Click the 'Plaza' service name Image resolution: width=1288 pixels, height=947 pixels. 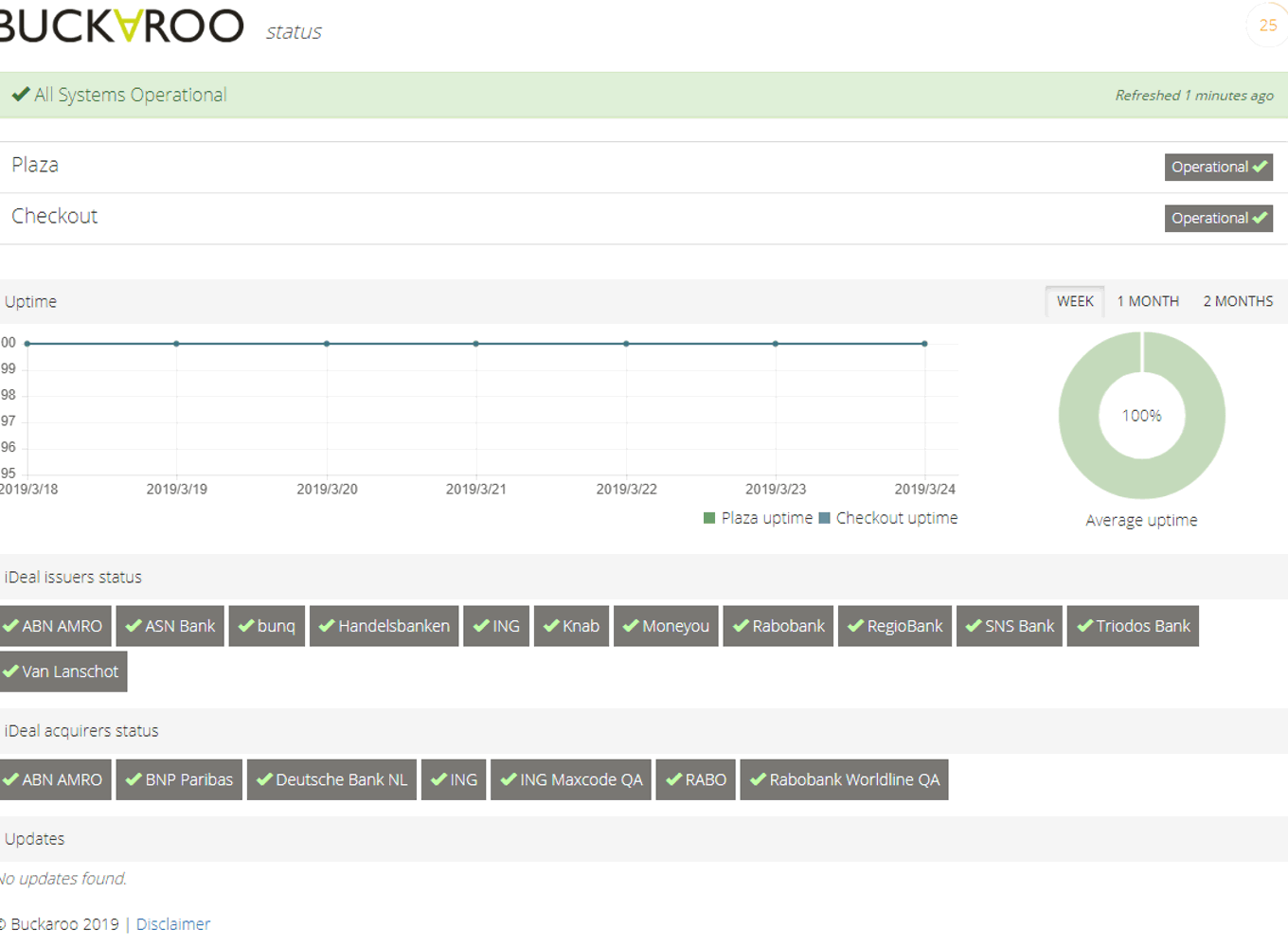click(35, 165)
